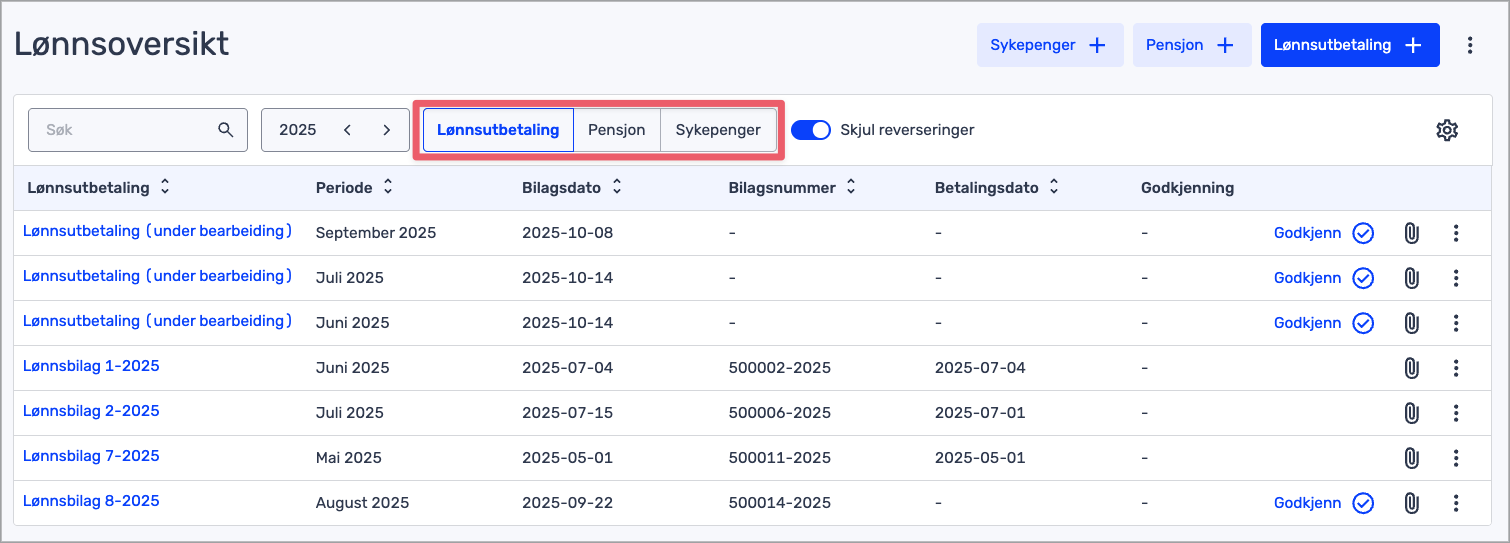Open Lønnsbilag 1-2025 link

point(91,366)
